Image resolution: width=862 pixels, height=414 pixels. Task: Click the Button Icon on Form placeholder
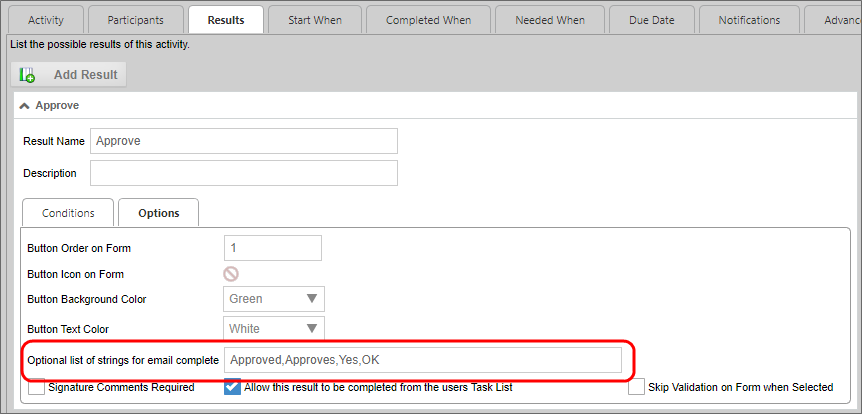point(231,273)
